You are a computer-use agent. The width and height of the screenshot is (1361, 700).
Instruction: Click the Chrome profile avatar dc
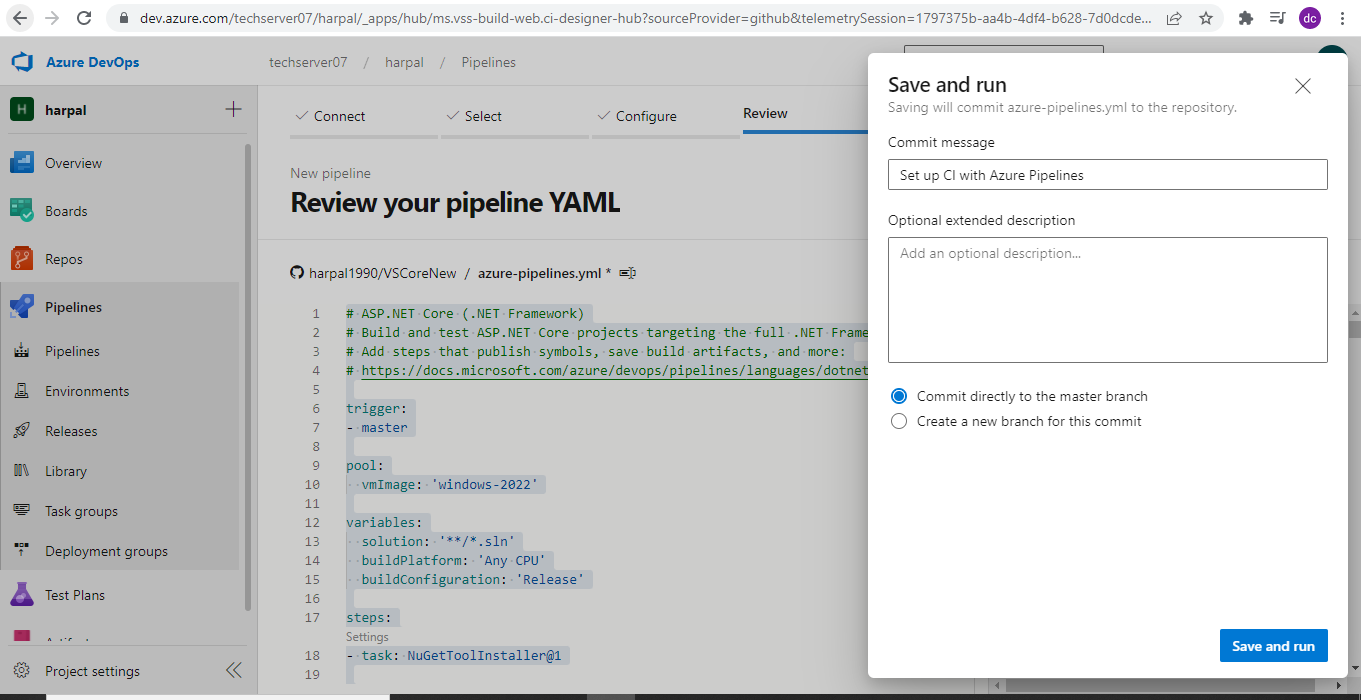(1310, 18)
